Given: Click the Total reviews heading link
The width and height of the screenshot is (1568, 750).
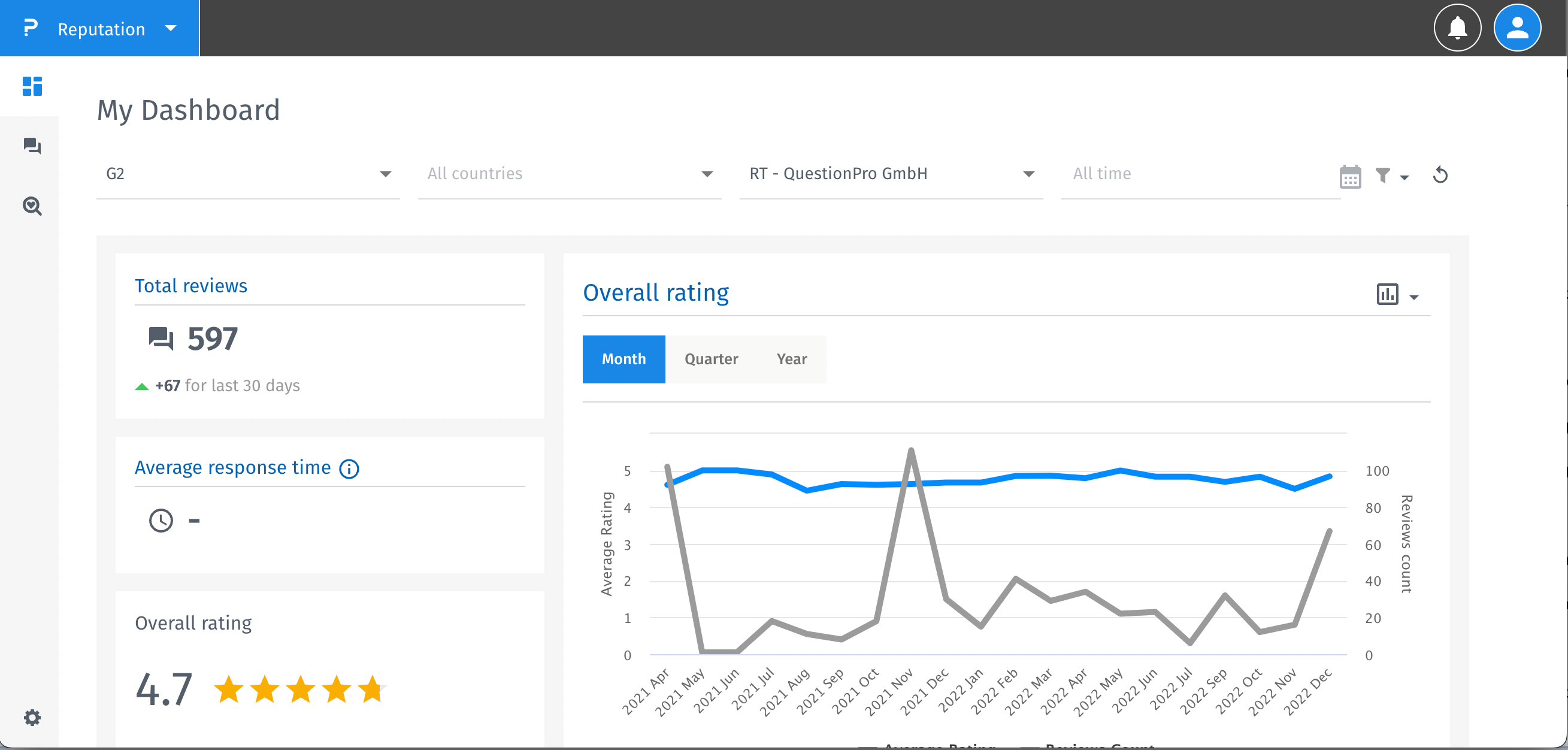Looking at the screenshot, I should [190, 286].
